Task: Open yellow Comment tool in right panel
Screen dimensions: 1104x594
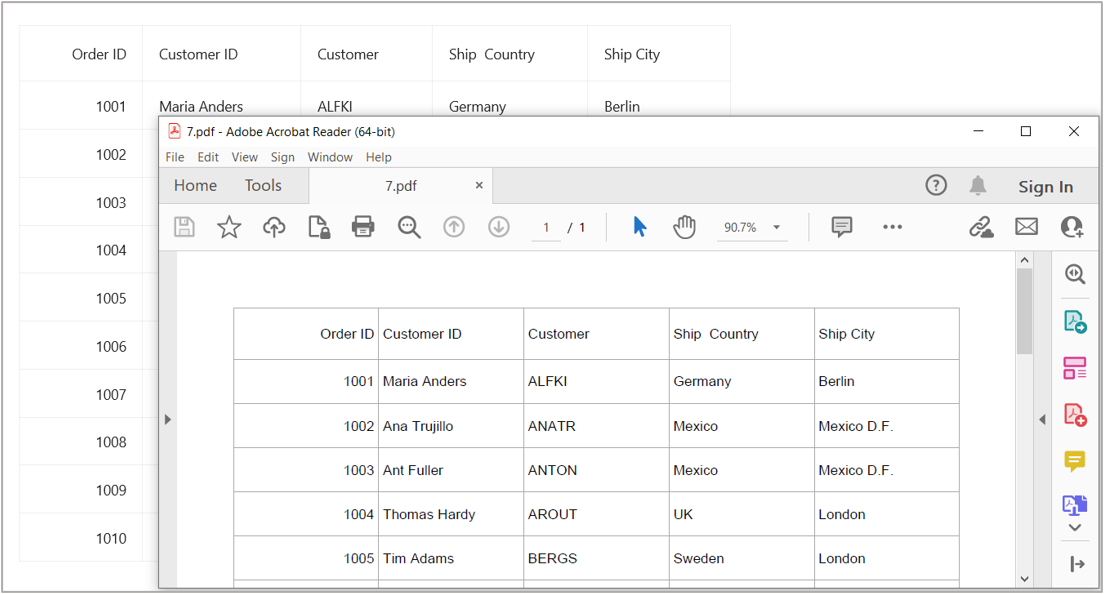Action: click(1074, 461)
